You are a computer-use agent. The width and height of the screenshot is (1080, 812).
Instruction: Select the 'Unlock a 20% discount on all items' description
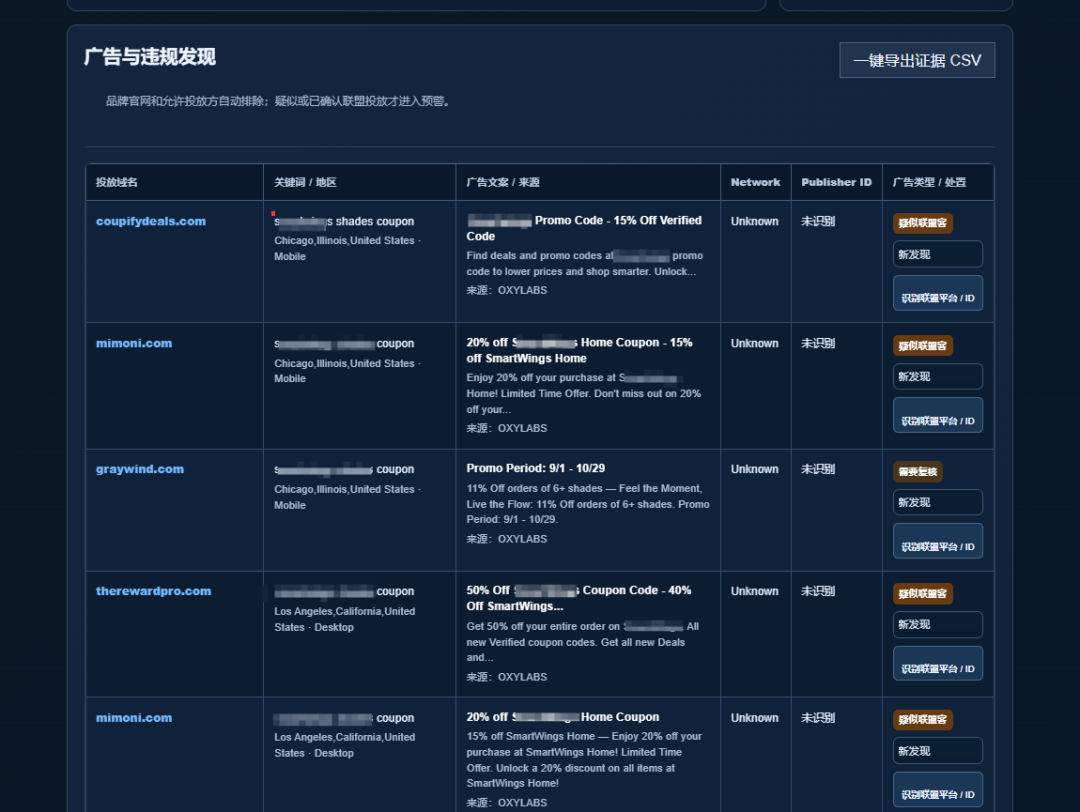[x=584, y=760]
